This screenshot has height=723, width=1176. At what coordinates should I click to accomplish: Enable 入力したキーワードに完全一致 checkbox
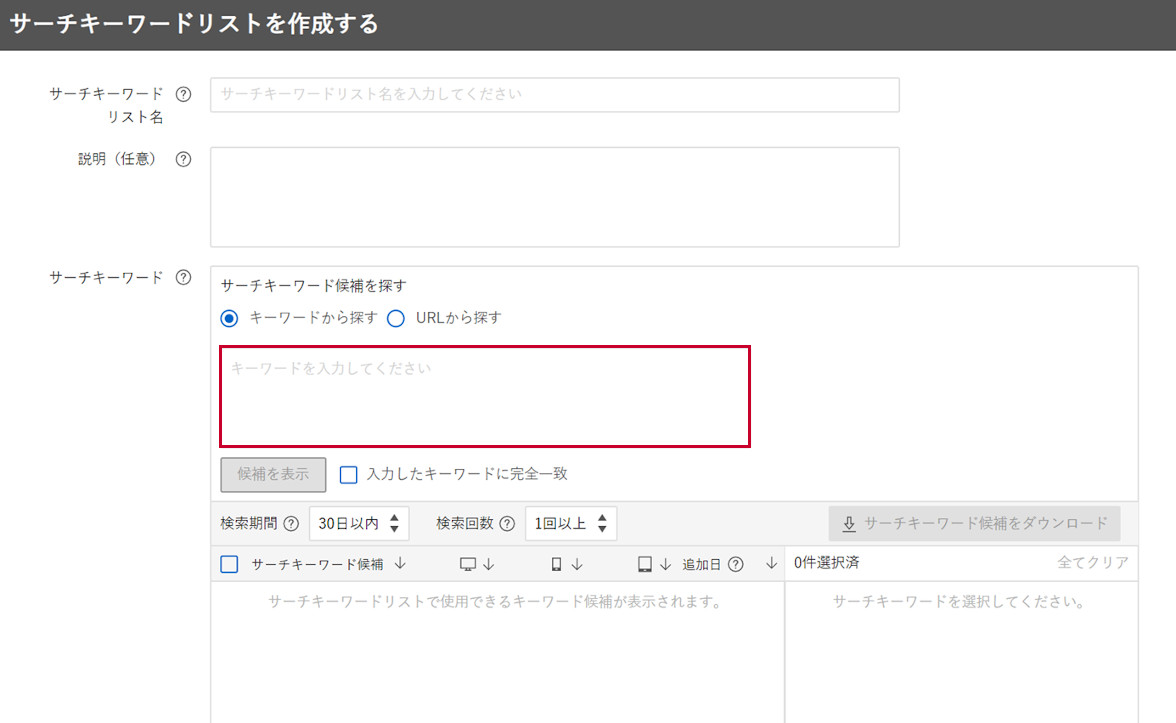(x=348, y=474)
